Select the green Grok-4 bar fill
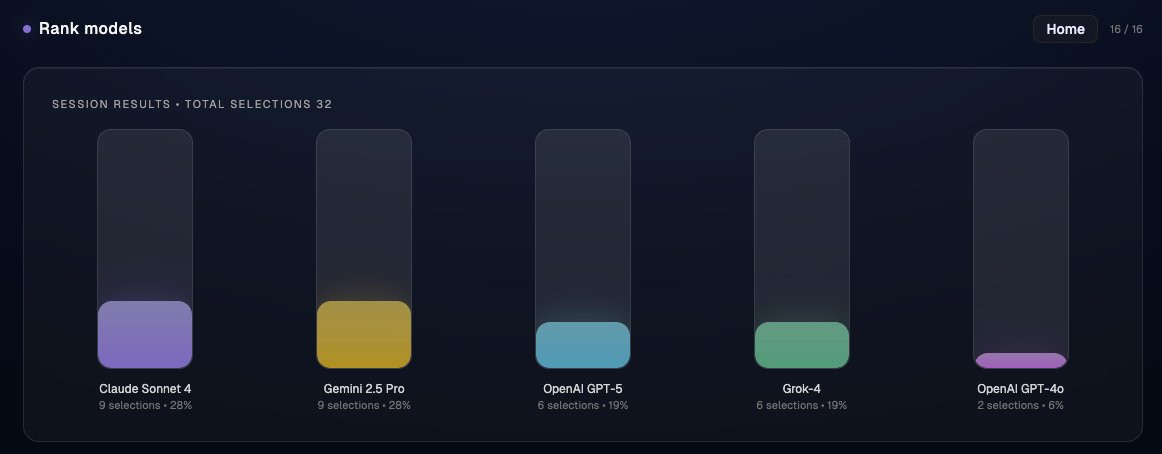The height and width of the screenshot is (454, 1162). [802, 345]
